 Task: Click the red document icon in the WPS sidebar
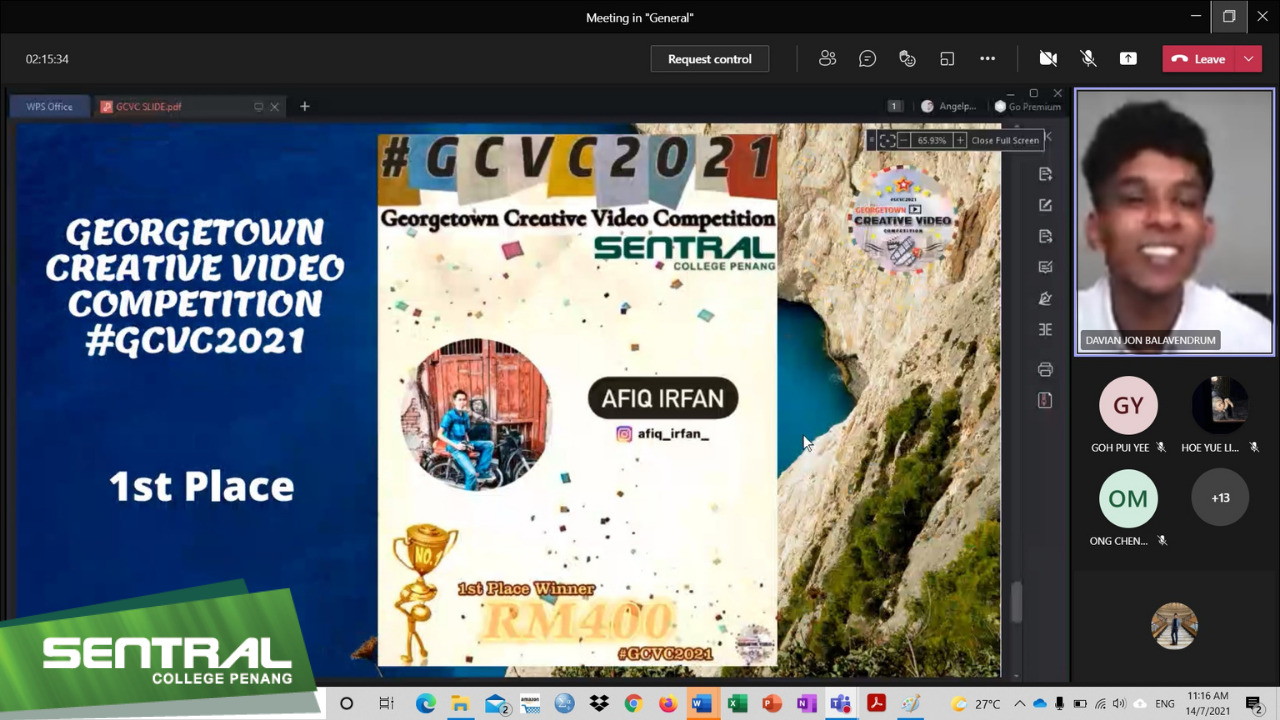[x=1045, y=400]
